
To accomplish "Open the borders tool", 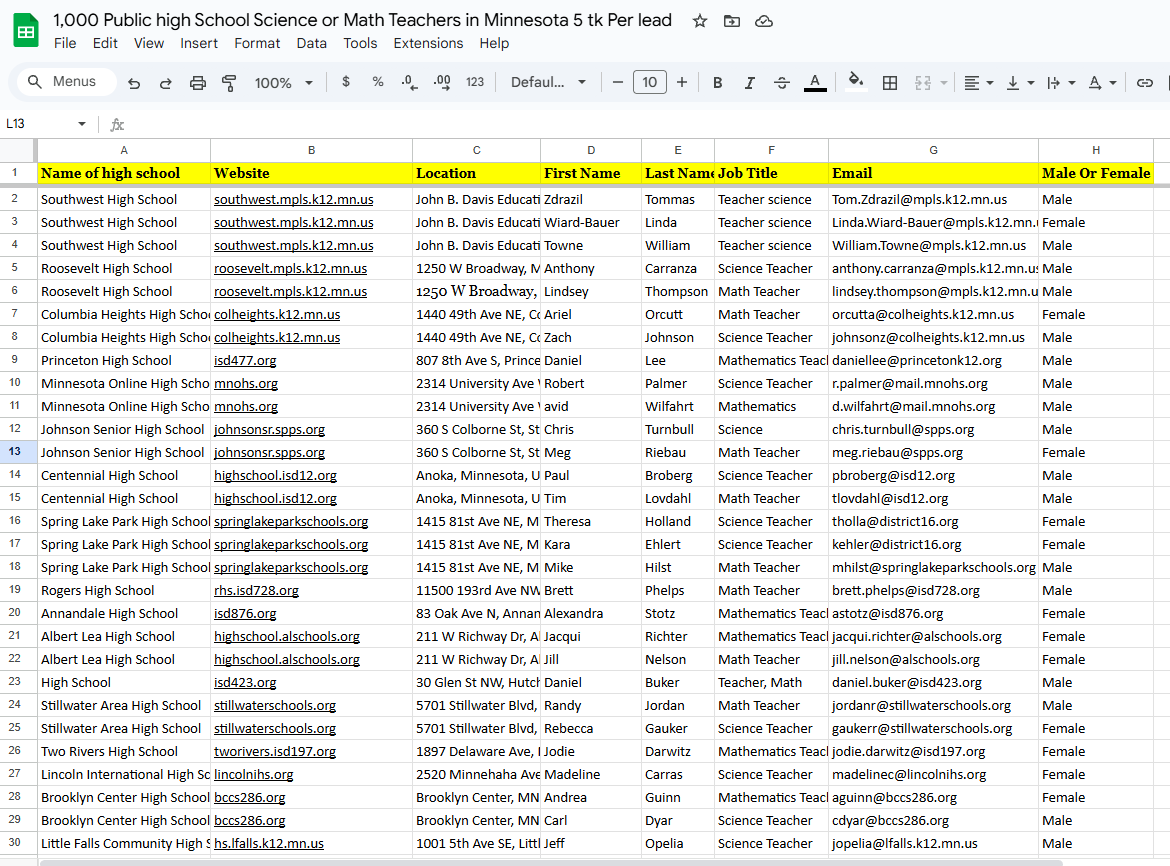I will click(x=889, y=83).
